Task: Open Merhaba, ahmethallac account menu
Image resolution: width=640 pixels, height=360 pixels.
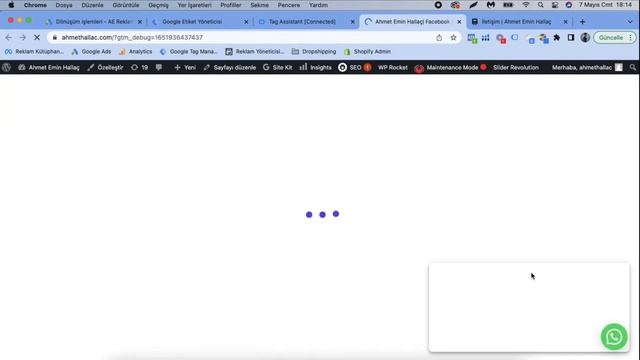Action: (x=587, y=68)
